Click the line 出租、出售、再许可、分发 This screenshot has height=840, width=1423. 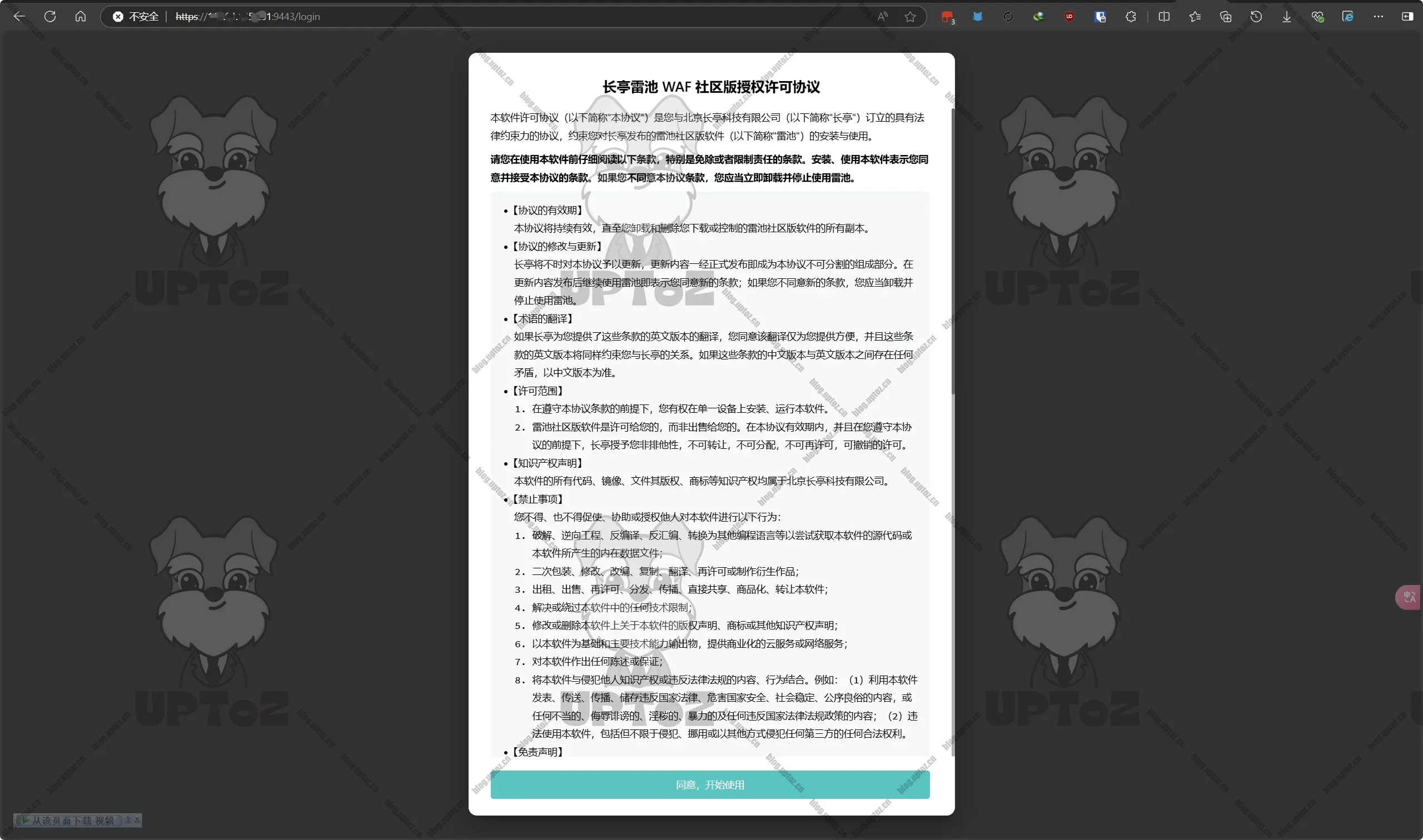(x=679, y=589)
